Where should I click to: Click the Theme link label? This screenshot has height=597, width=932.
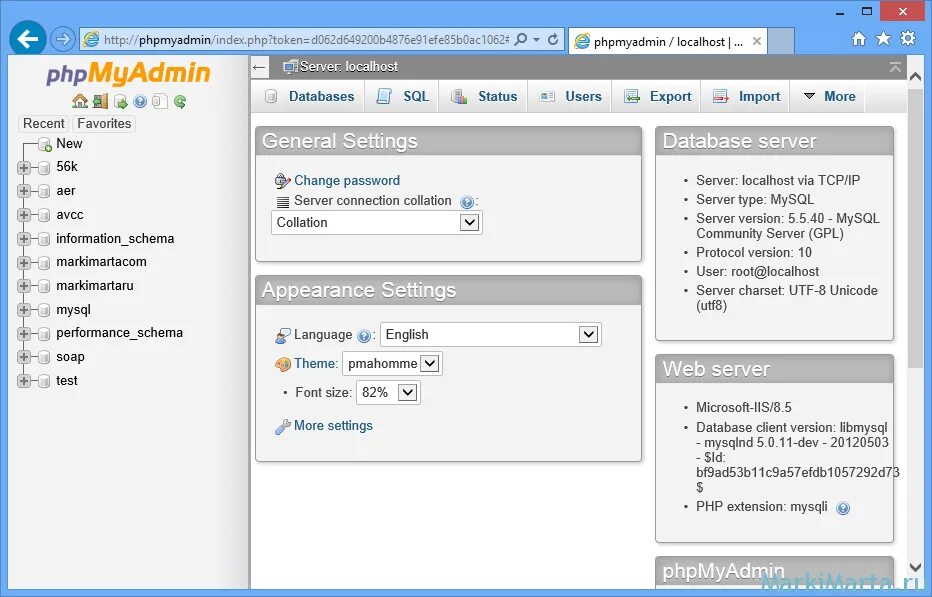pyautogui.click(x=315, y=363)
